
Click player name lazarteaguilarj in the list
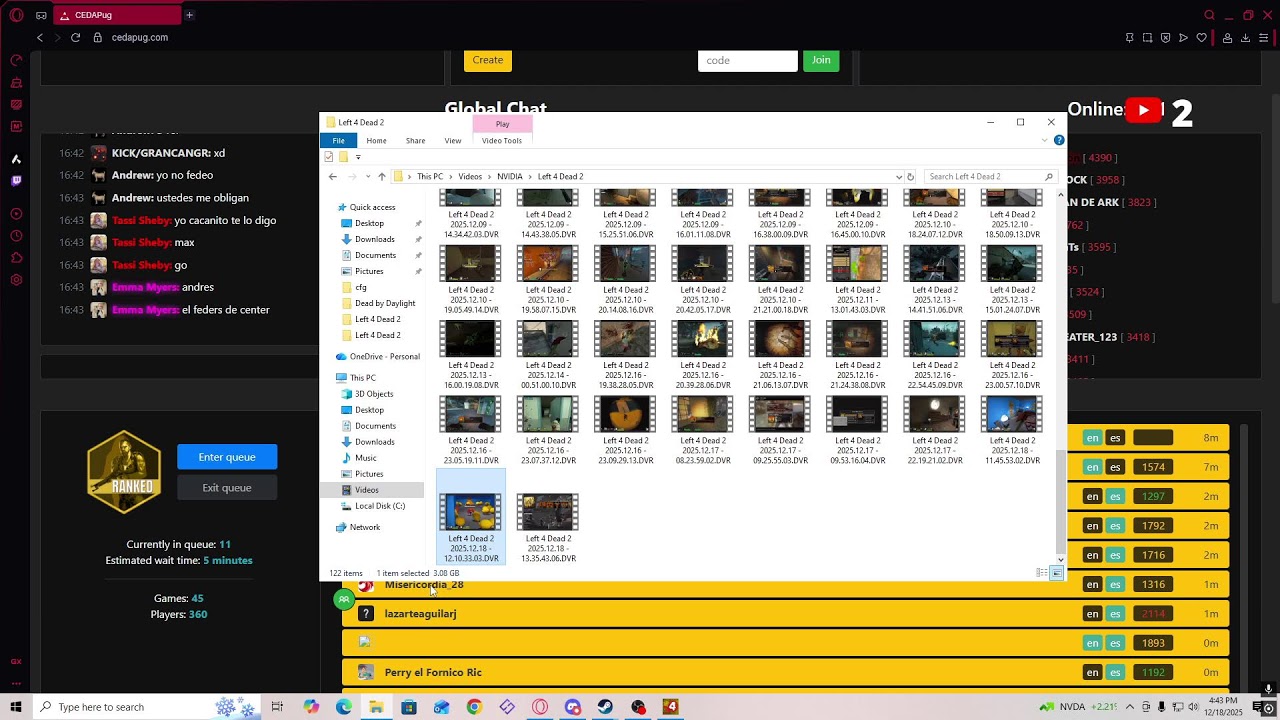420,614
